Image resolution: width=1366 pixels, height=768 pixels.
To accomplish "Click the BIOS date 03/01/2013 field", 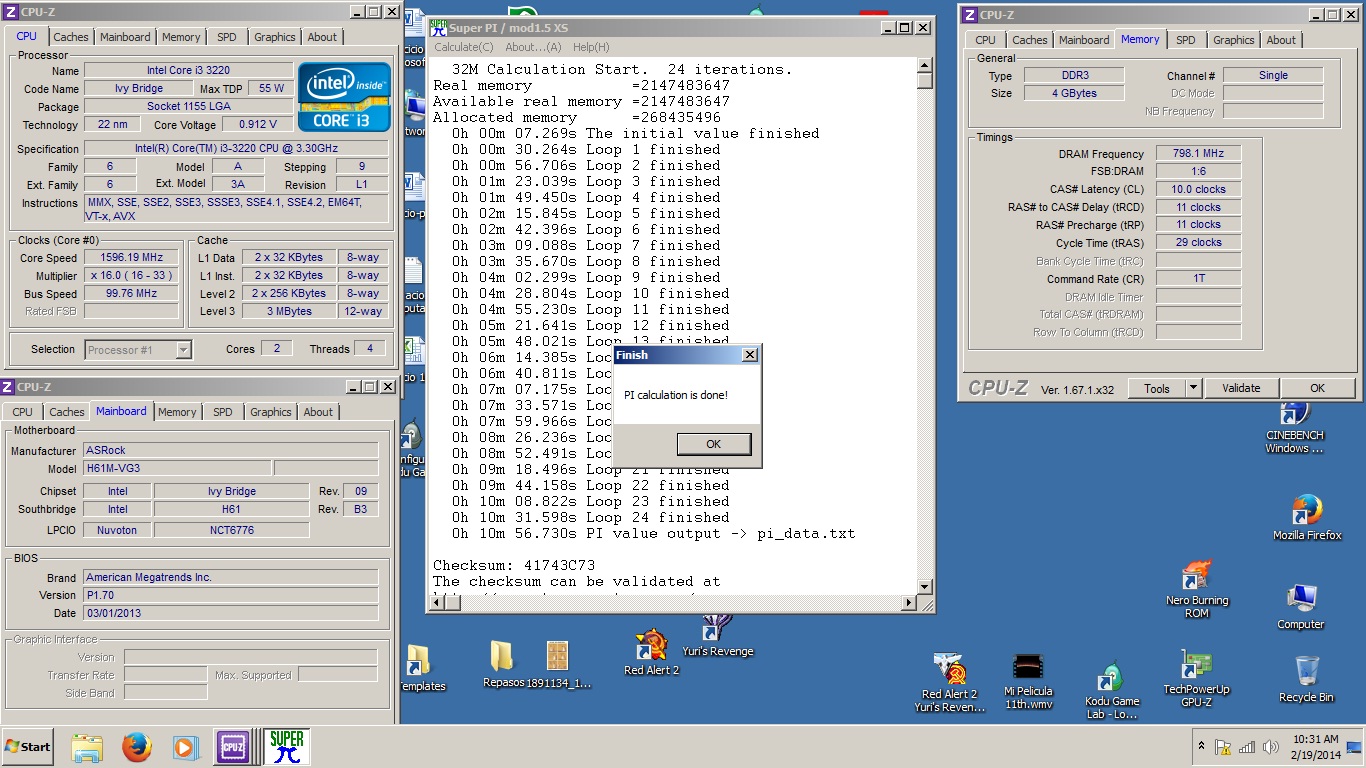I will 231,613.
